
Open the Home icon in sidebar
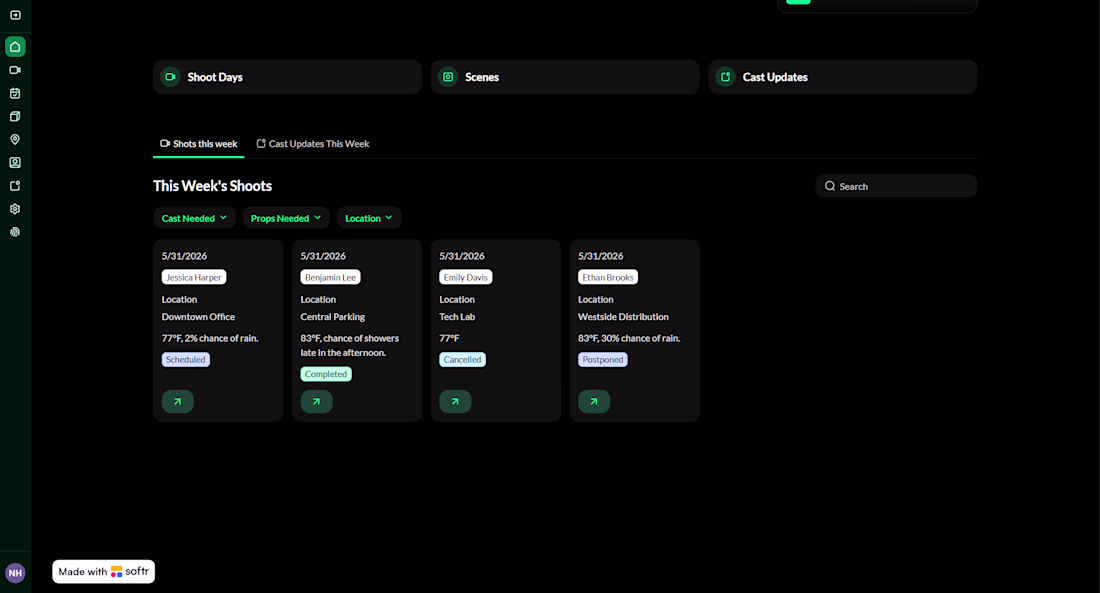[15, 47]
